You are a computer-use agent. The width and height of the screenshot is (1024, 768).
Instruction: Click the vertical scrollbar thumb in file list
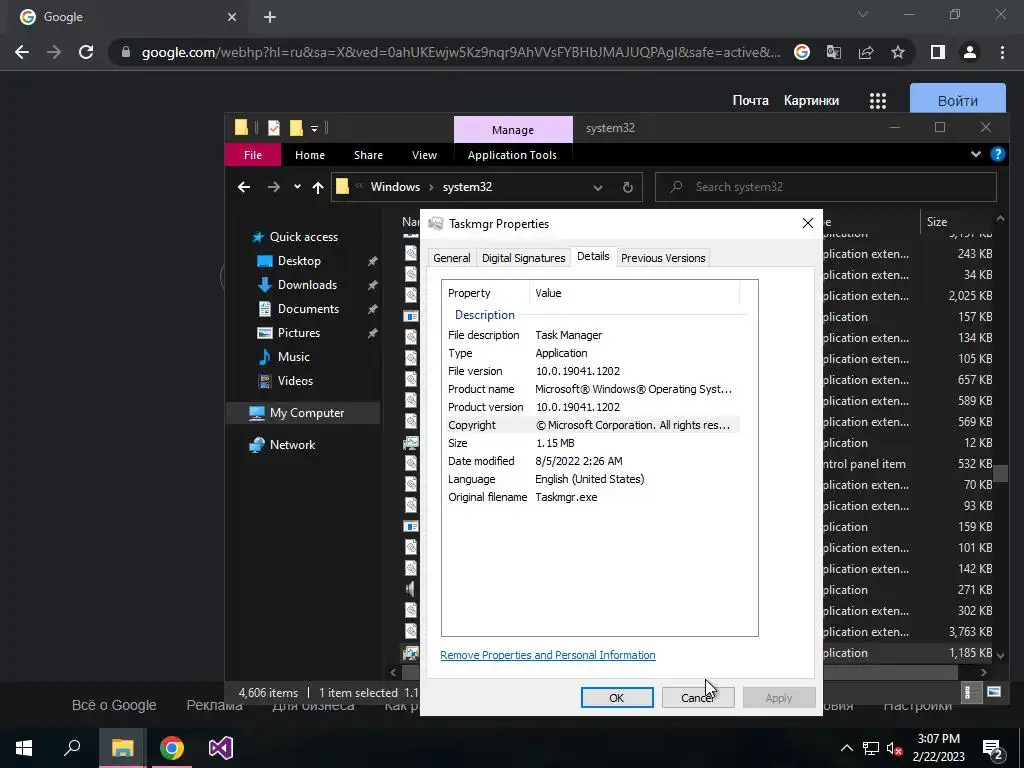[x=1000, y=472]
